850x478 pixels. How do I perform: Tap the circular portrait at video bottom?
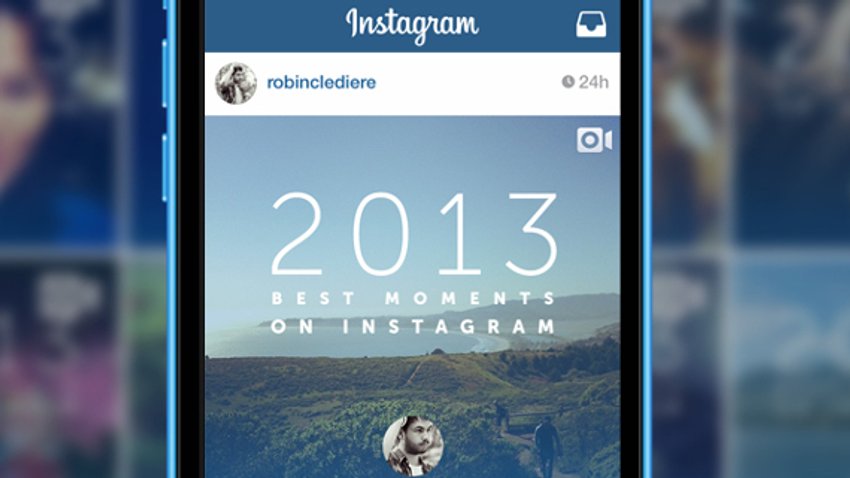[x=413, y=446]
